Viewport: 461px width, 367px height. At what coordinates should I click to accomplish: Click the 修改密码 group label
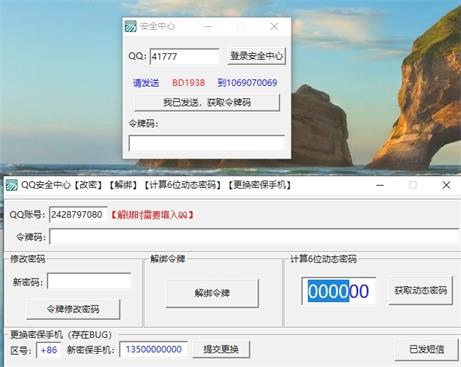click(x=28, y=259)
